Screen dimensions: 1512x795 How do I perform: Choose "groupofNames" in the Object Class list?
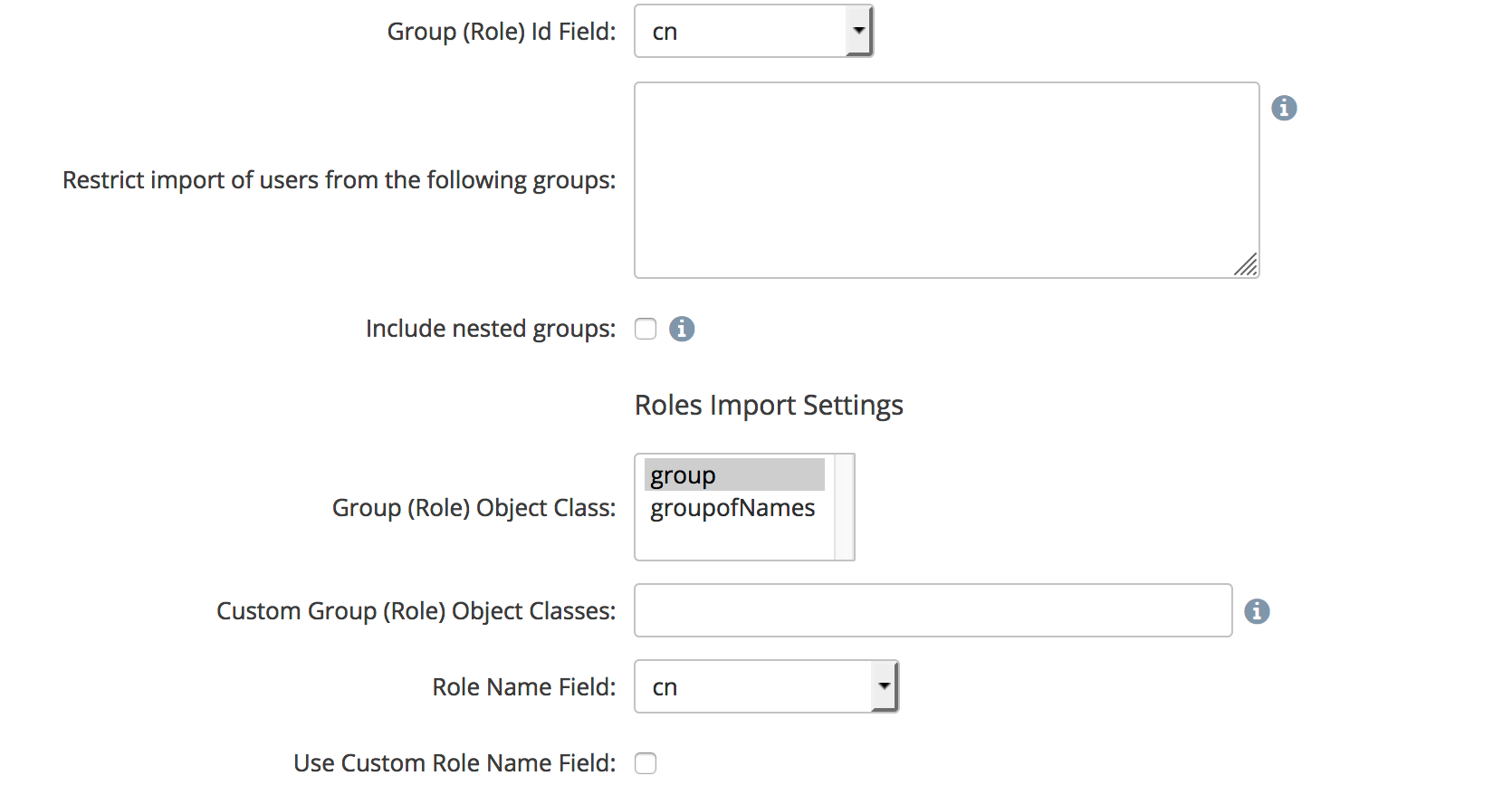(733, 508)
